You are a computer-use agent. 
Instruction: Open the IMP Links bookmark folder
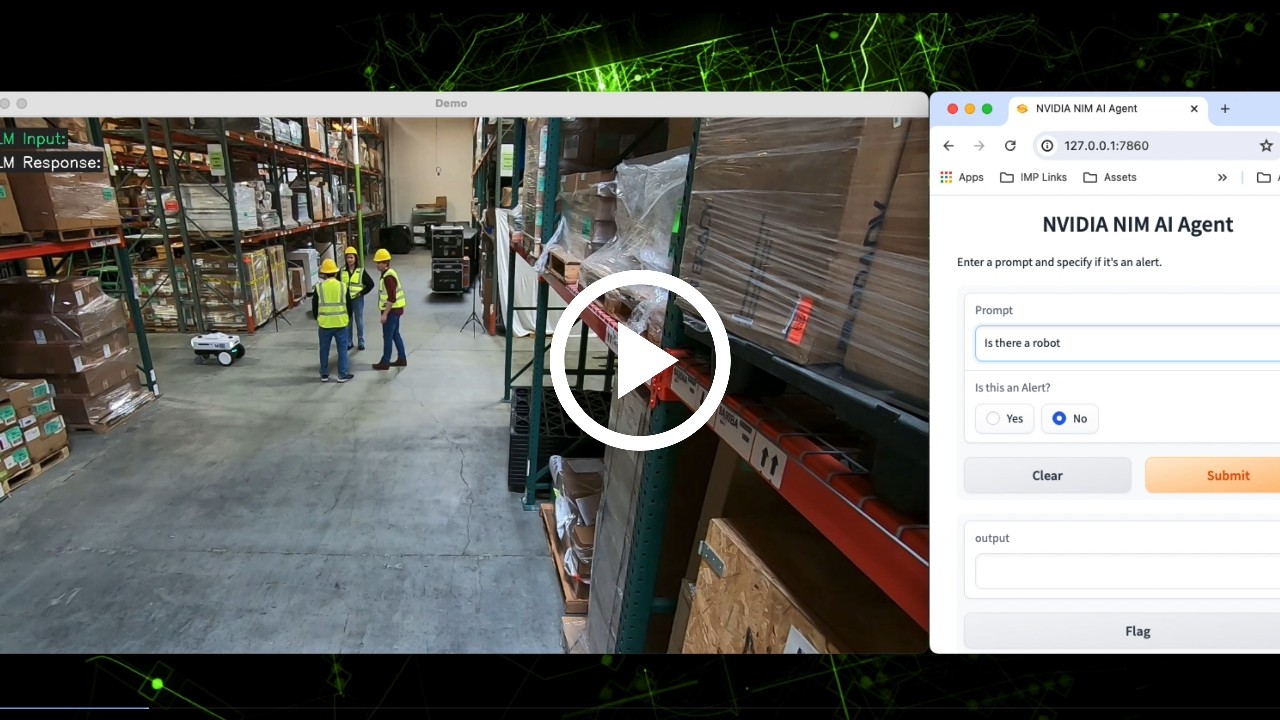click(1033, 177)
